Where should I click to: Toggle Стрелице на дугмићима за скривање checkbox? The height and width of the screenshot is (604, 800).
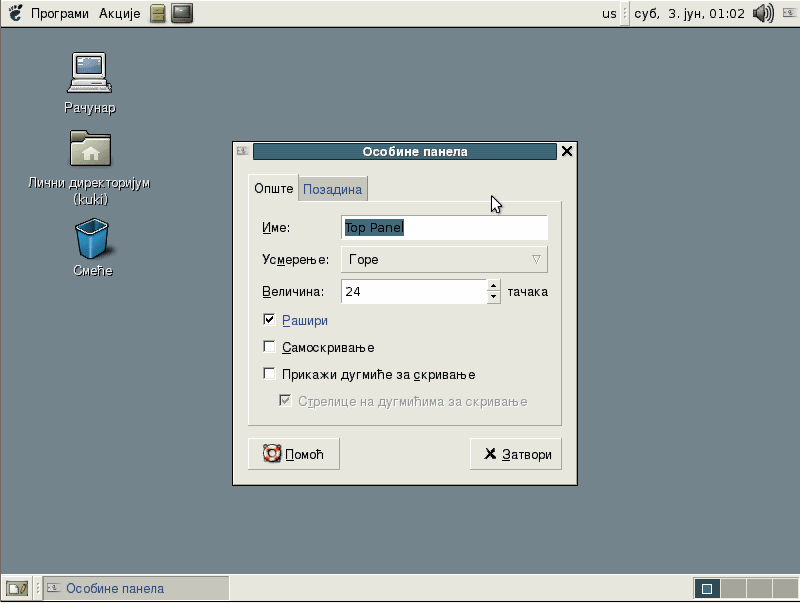(x=285, y=400)
